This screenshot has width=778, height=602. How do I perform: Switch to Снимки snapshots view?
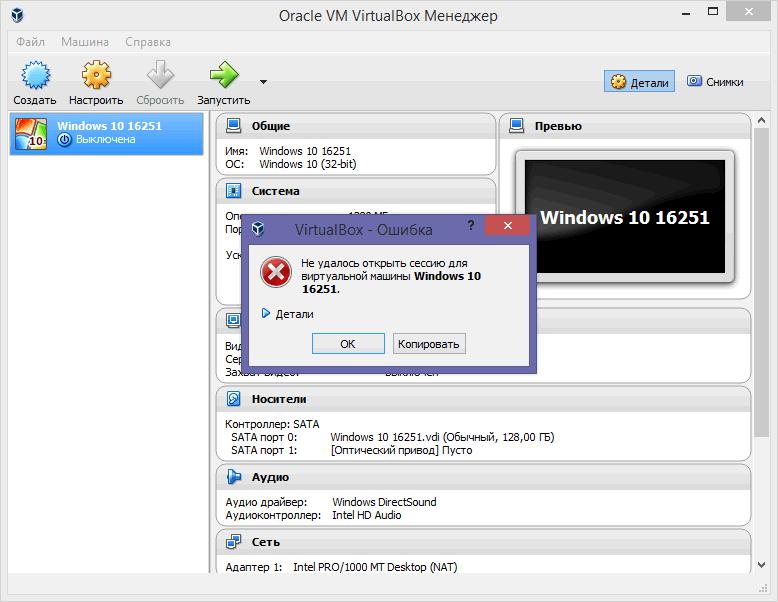click(715, 81)
